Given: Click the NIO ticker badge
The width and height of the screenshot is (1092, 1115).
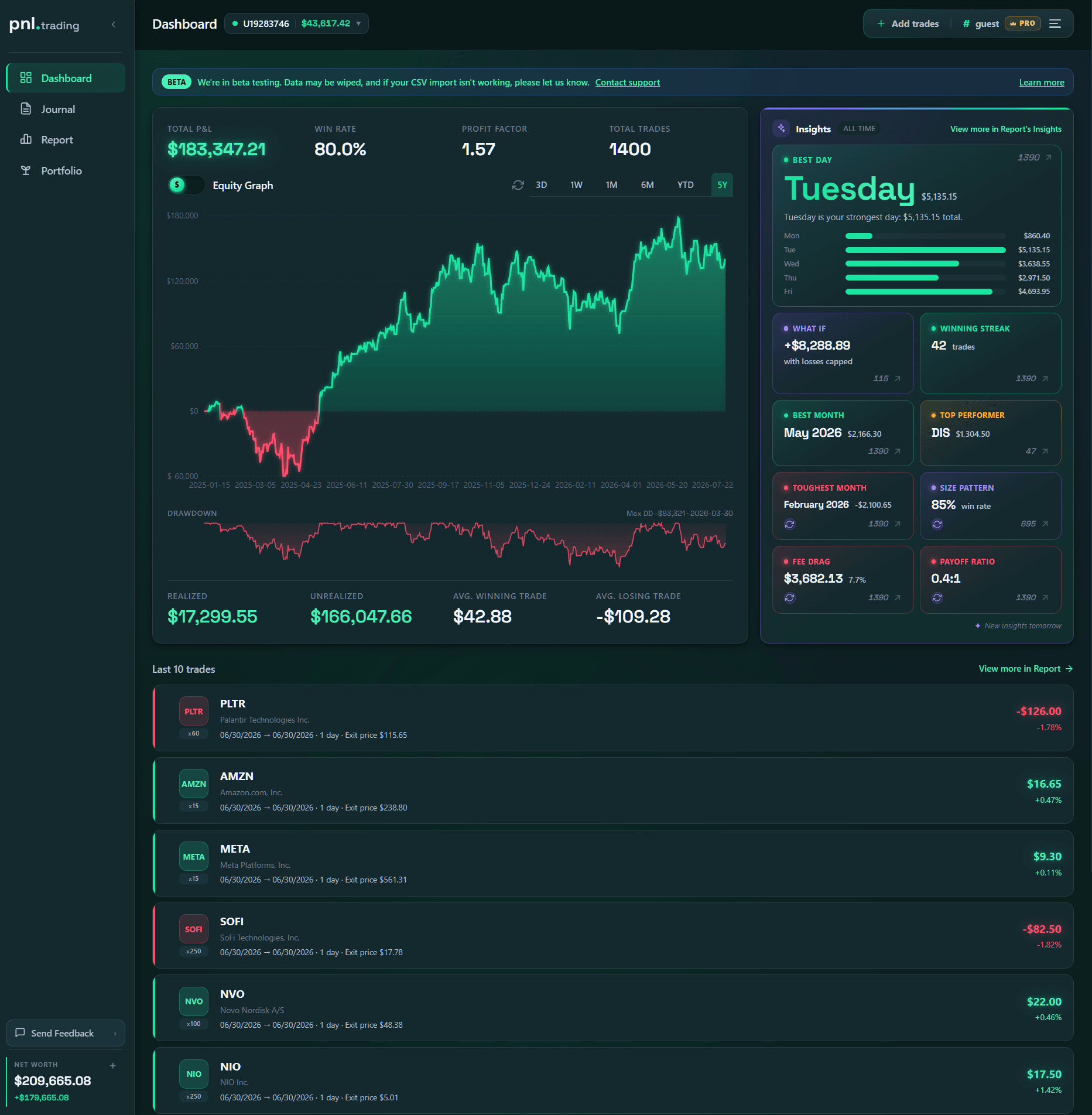Looking at the screenshot, I should pos(194,1075).
